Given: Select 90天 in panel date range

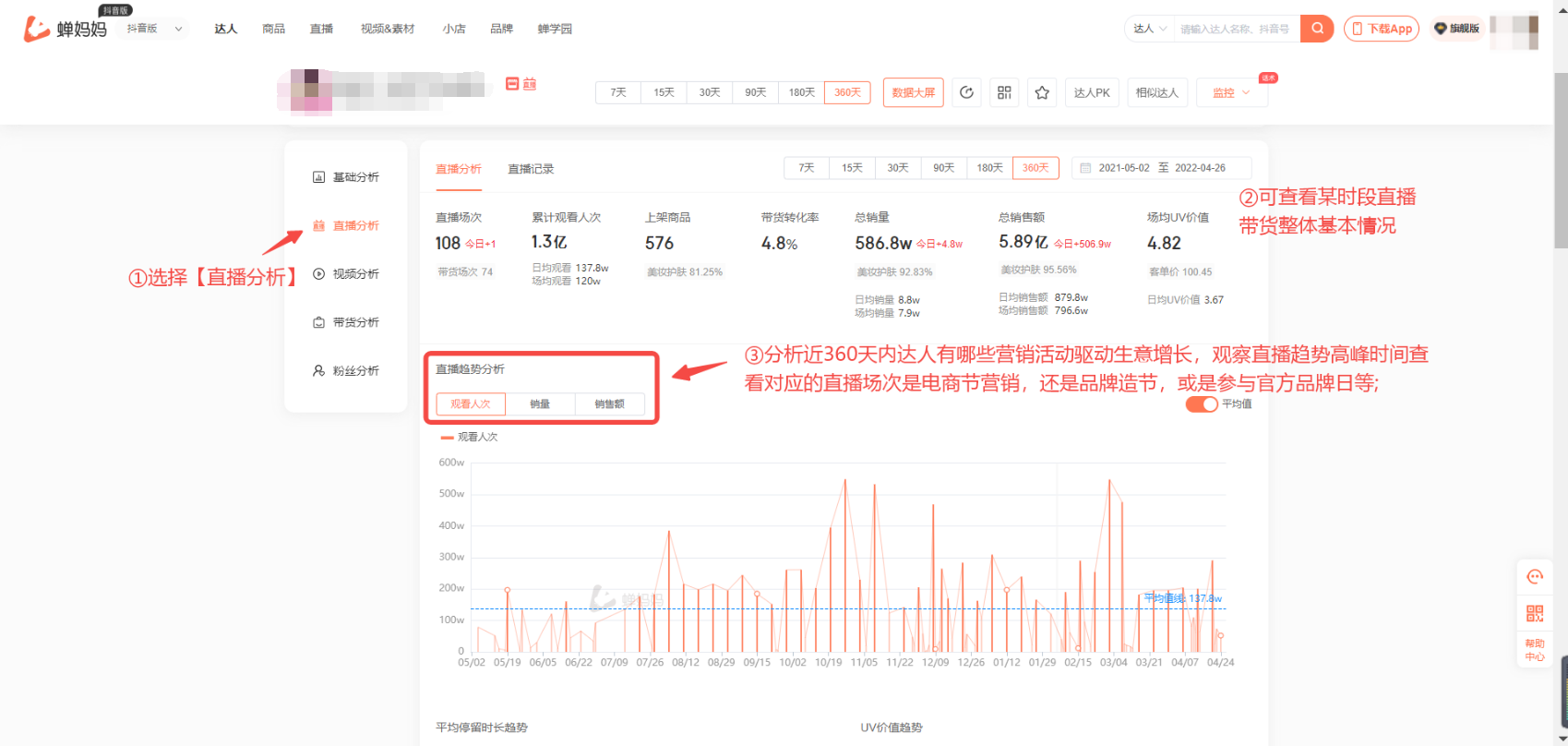Looking at the screenshot, I should 943,168.
